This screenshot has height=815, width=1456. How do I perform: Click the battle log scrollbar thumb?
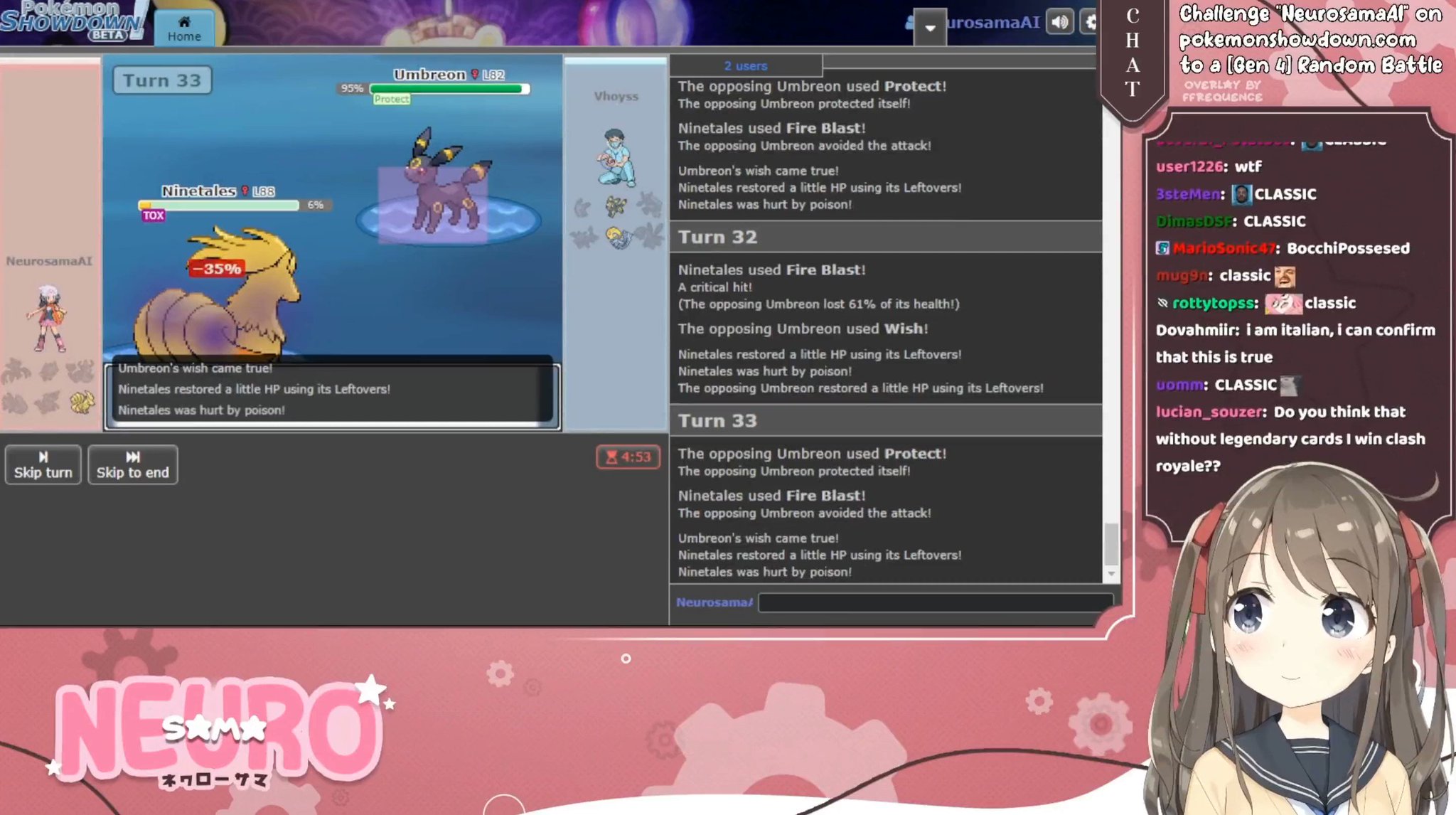(x=1110, y=543)
